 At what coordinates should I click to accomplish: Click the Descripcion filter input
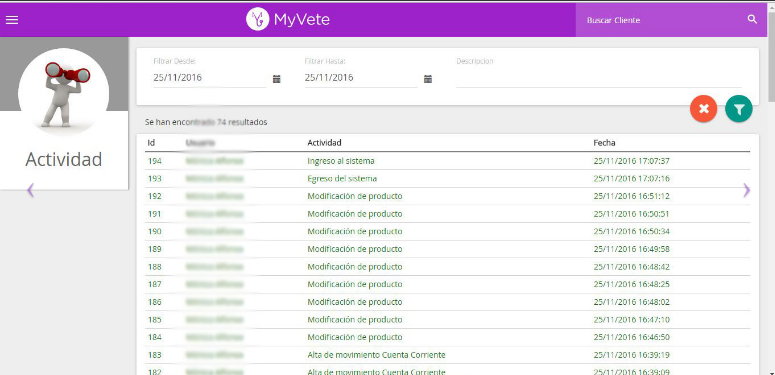click(x=599, y=78)
